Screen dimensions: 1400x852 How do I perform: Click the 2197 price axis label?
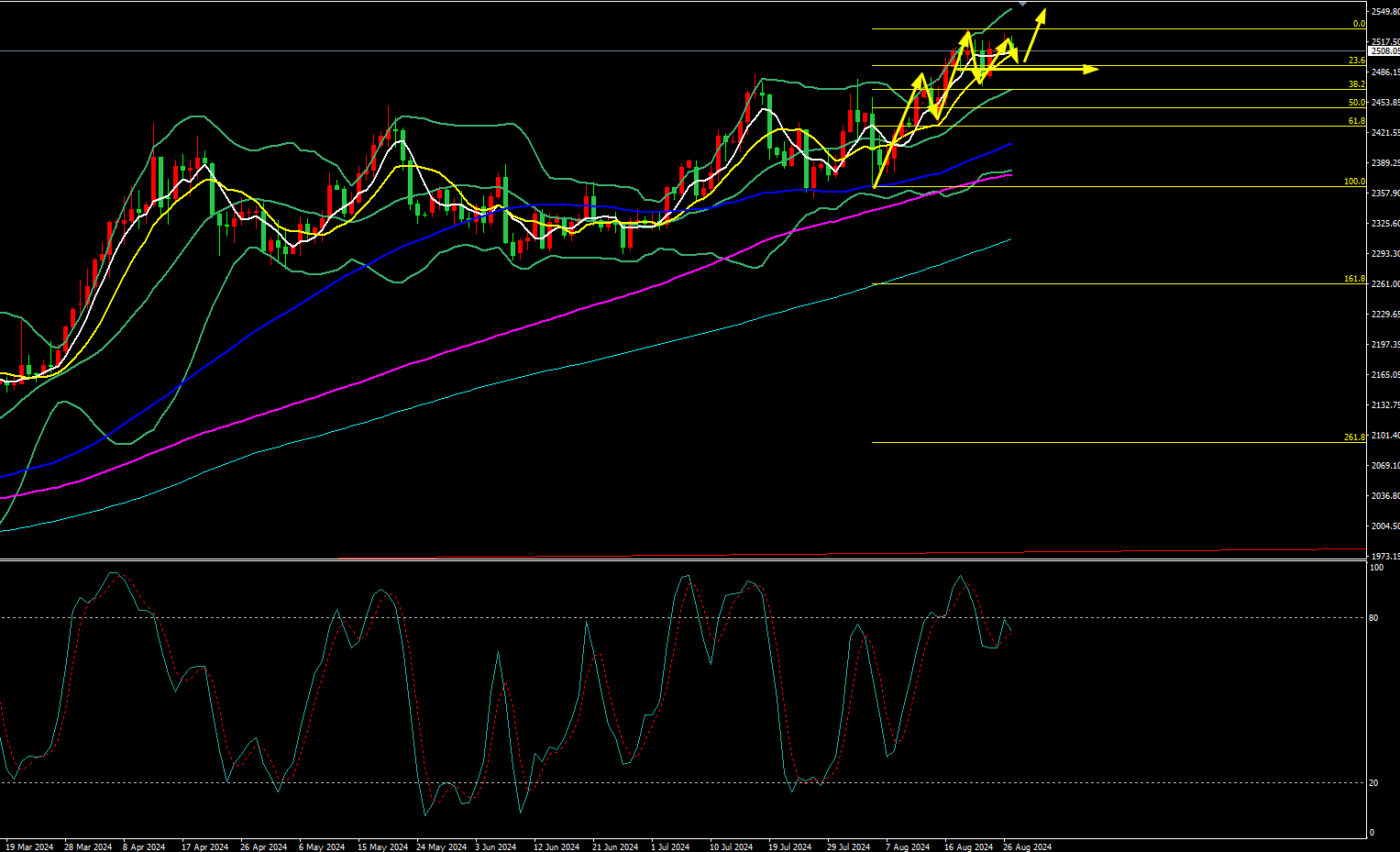point(1385,345)
